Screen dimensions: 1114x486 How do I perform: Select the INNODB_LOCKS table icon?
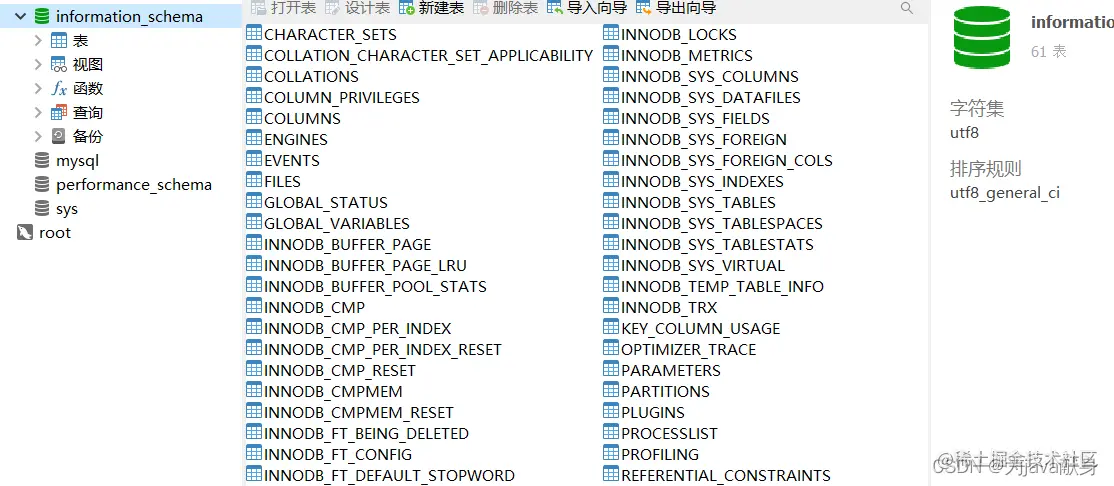(611, 33)
